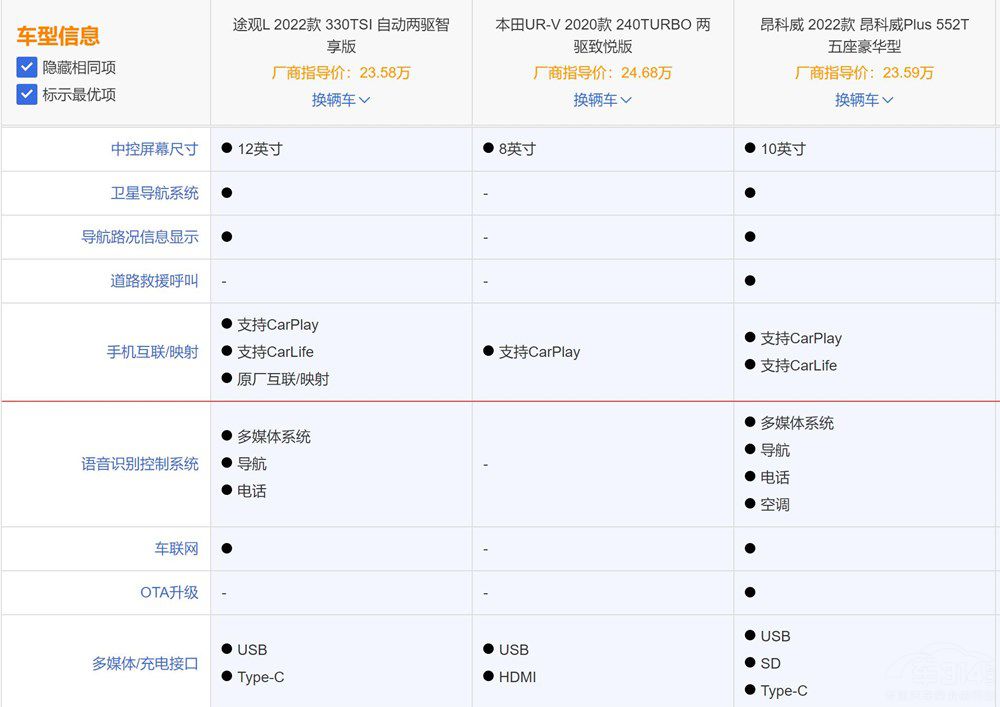
Task: Expand 换辆车 under 本田UR-V
Action: (x=602, y=100)
